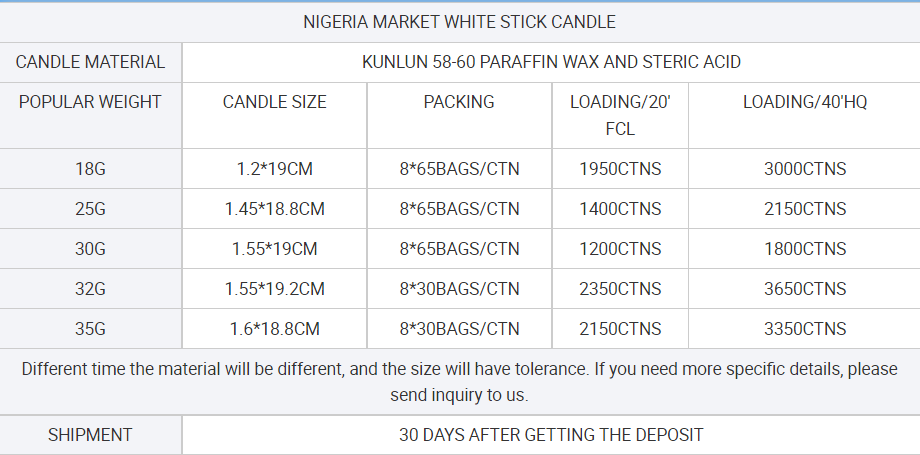920x455 pixels.
Task: Select the CANDLE MATERIAL label cell
Action: (90, 62)
